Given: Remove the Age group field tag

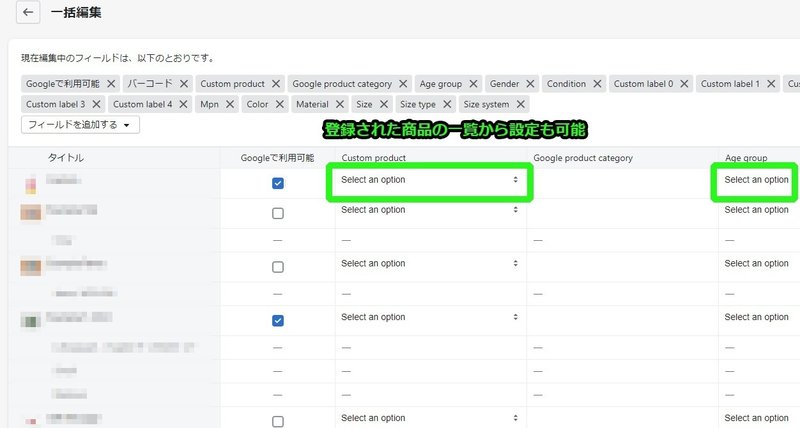Looking at the screenshot, I should pos(473,84).
